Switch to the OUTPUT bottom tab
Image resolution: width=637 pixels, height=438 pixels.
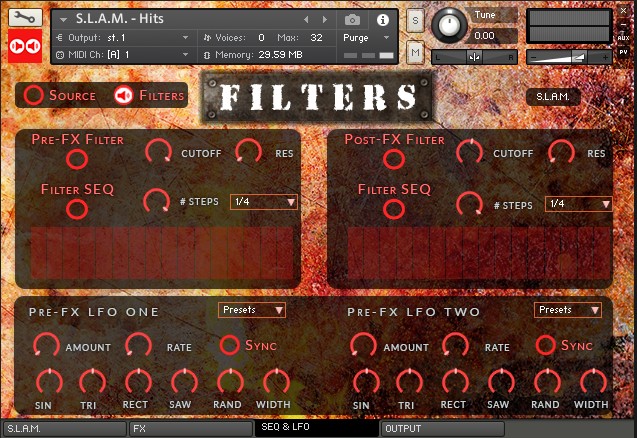[x=443, y=429]
